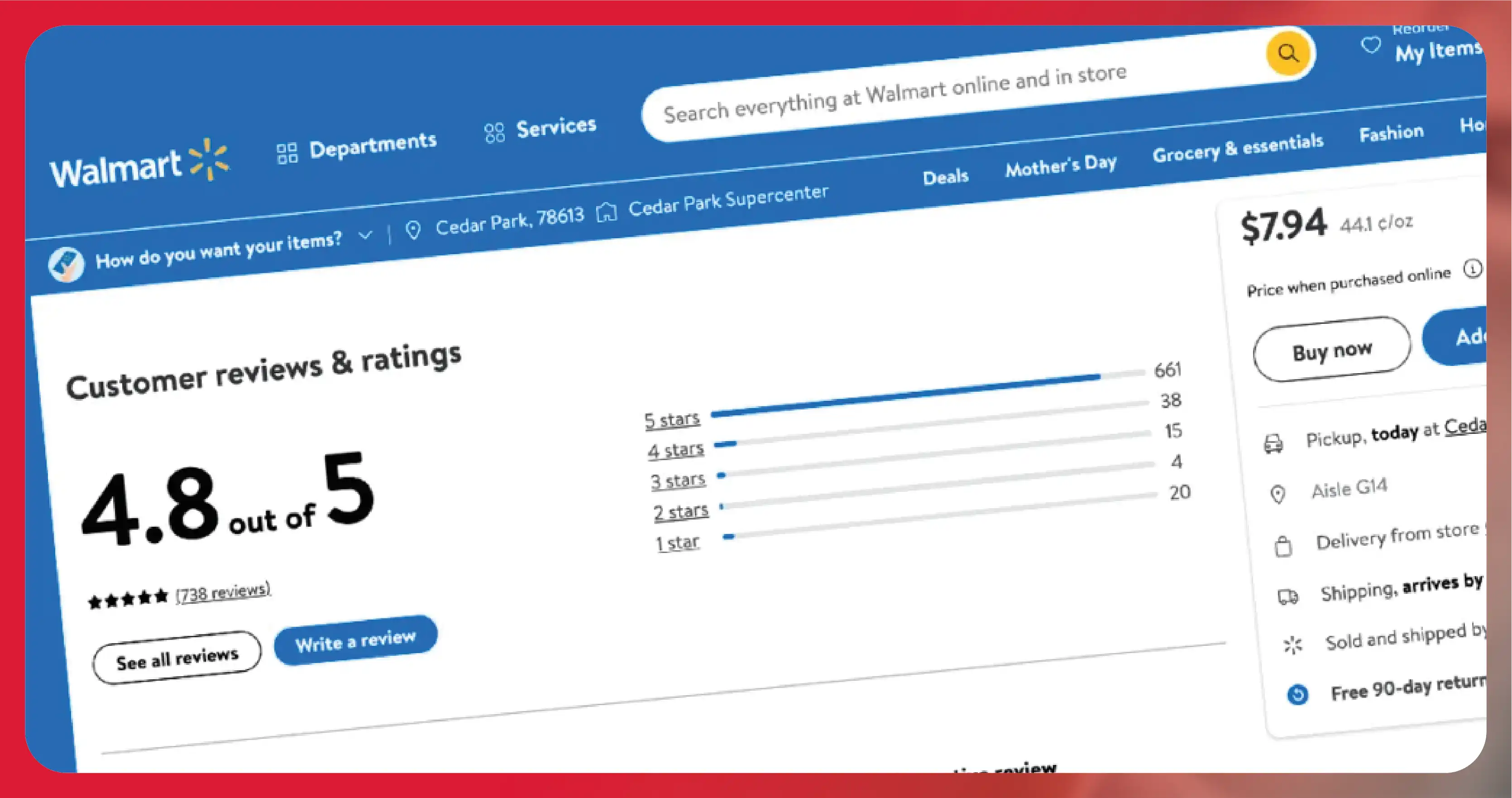Click the Pickup today store link
The width and height of the screenshot is (1512, 798).
1466,425
